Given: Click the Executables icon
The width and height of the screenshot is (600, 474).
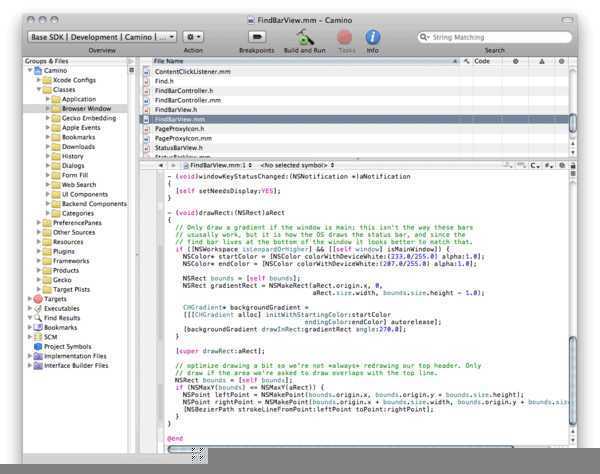Looking at the screenshot, I should pyautogui.click(x=38, y=308).
